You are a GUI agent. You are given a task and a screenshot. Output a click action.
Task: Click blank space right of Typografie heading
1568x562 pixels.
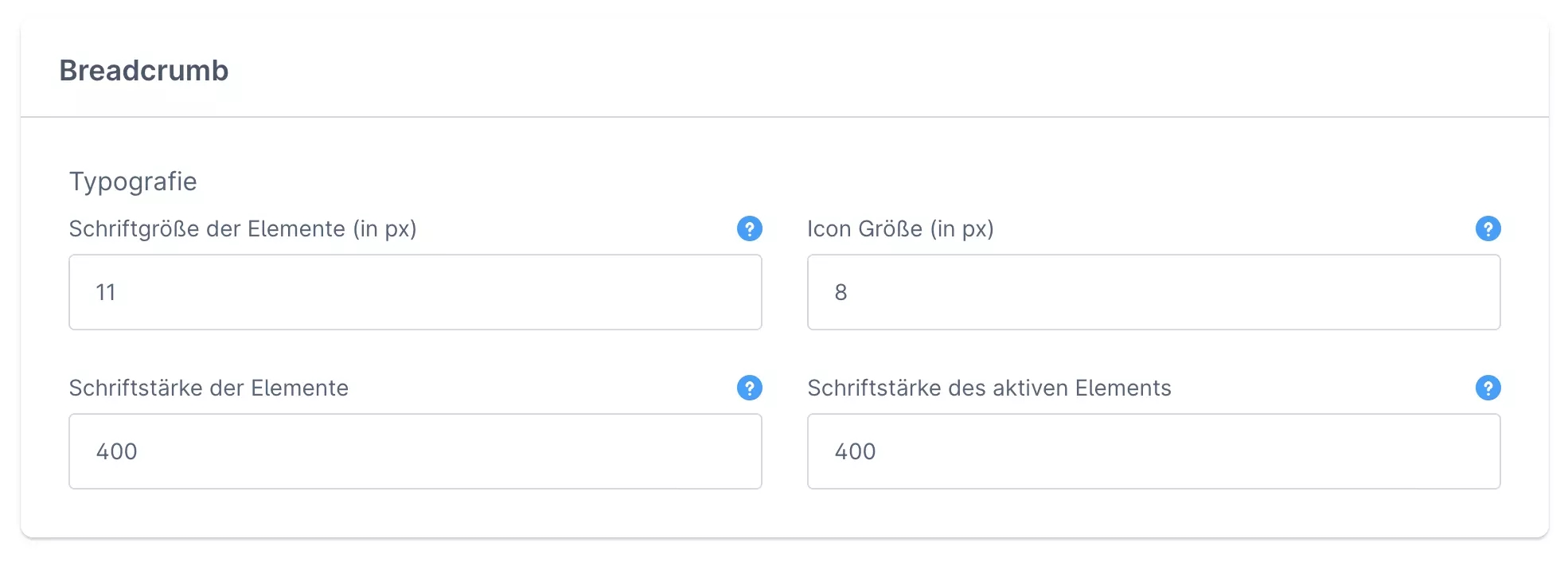pos(796,181)
